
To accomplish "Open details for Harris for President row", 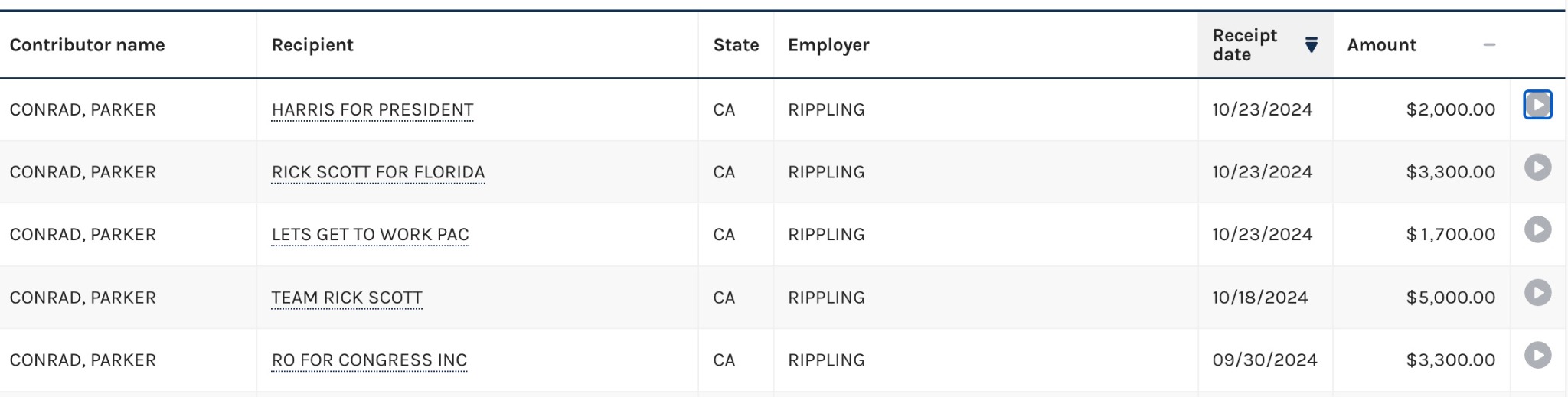I will (1537, 105).
